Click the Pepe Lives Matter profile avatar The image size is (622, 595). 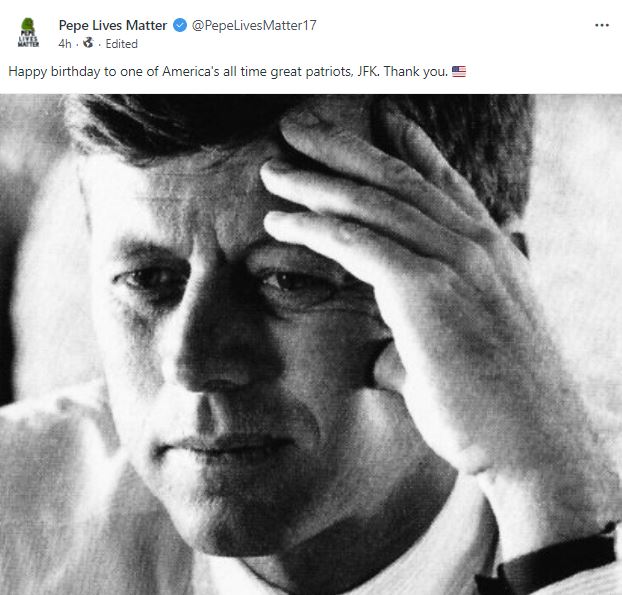pos(29,33)
